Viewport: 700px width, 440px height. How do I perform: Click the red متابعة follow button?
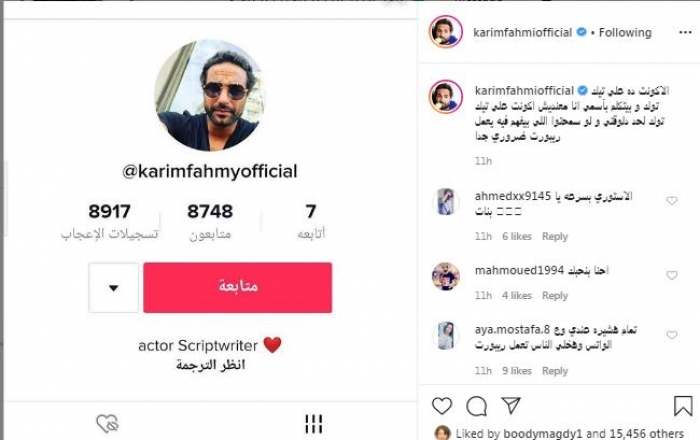(x=238, y=287)
